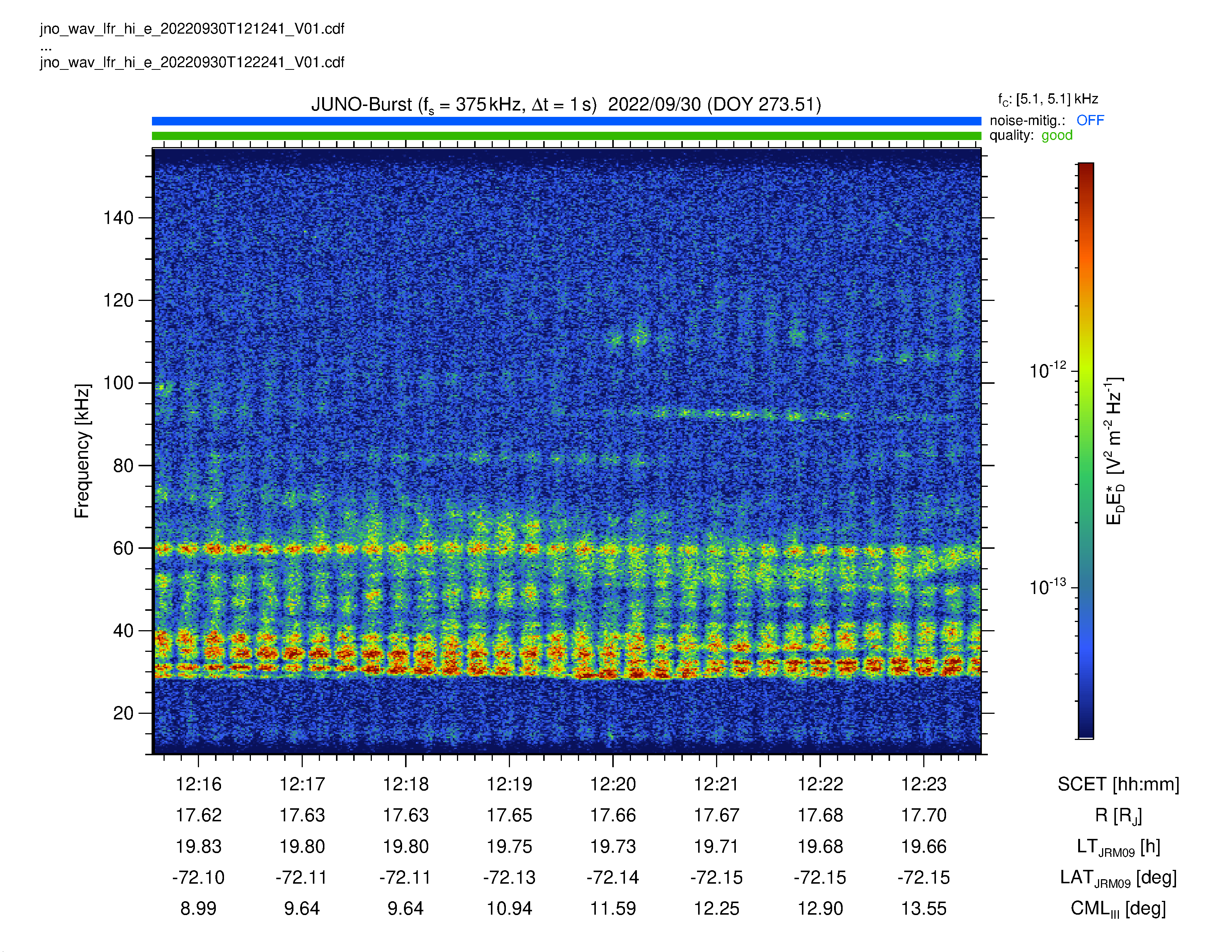Viewport: 1232px width, 952px height.
Task: Click the CML value 12.90
Action: point(820,909)
